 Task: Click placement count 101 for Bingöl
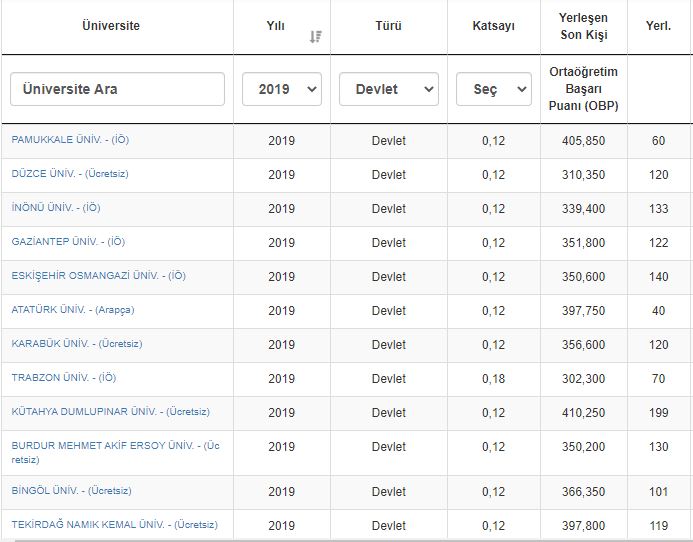659,492
